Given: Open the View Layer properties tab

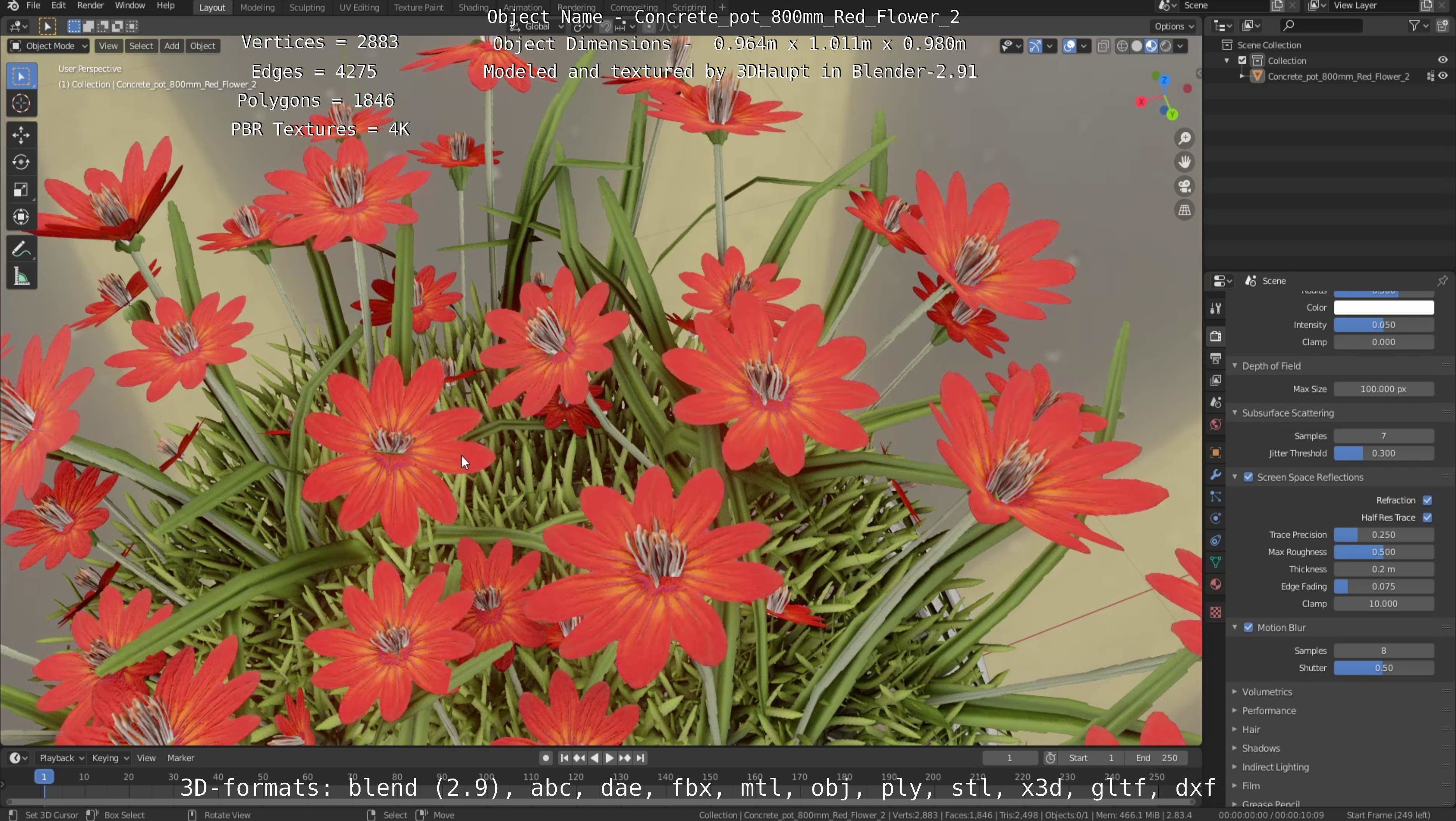Looking at the screenshot, I should [x=1216, y=380].
